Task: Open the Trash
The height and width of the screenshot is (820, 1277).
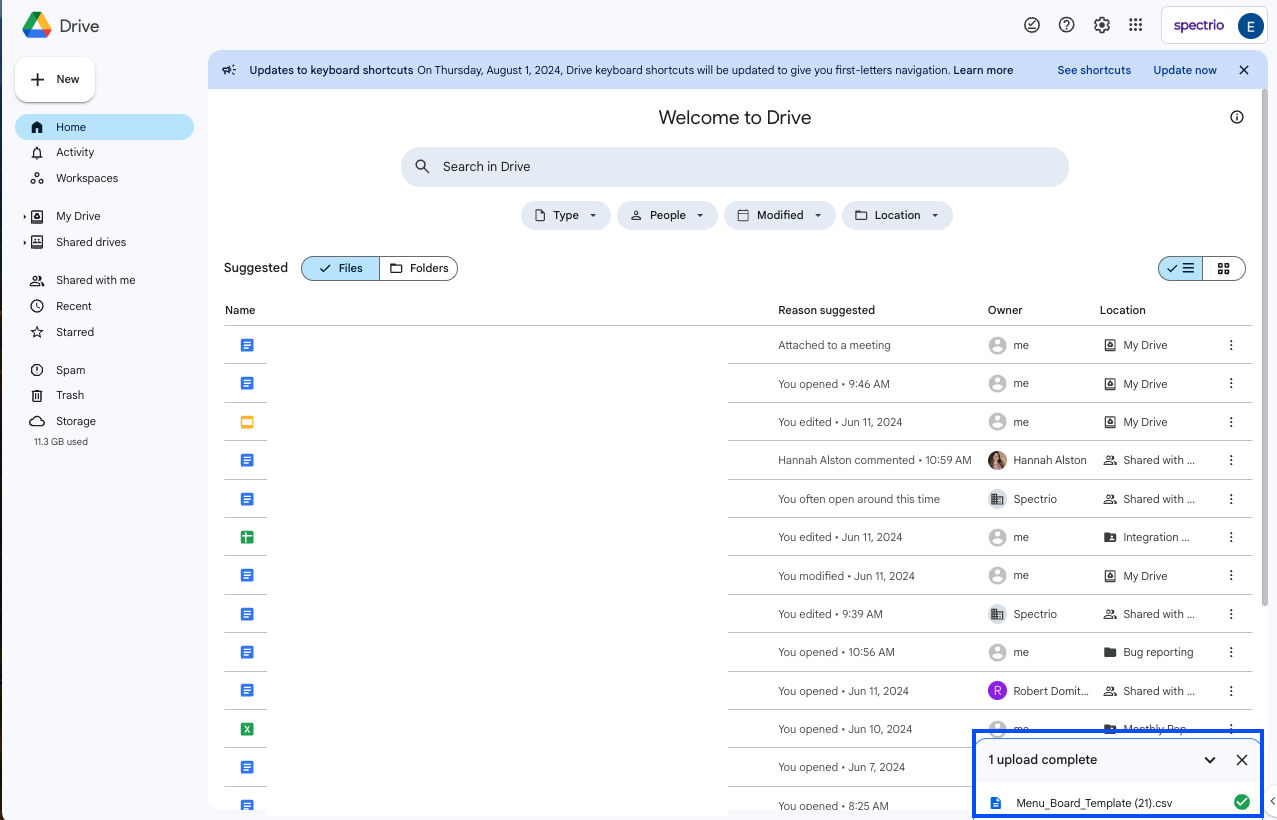Action: point(69,394)
